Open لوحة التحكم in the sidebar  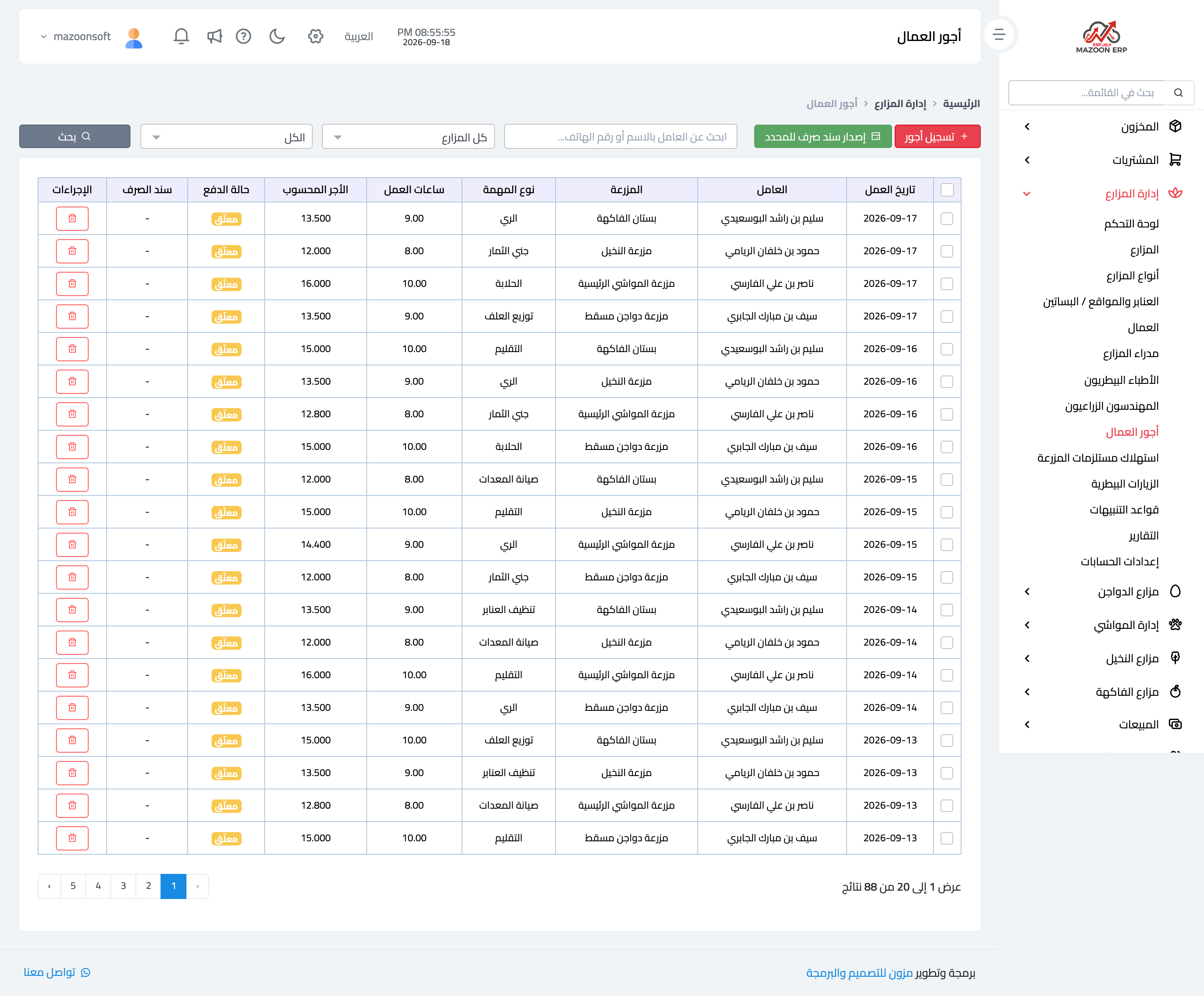1131,224
